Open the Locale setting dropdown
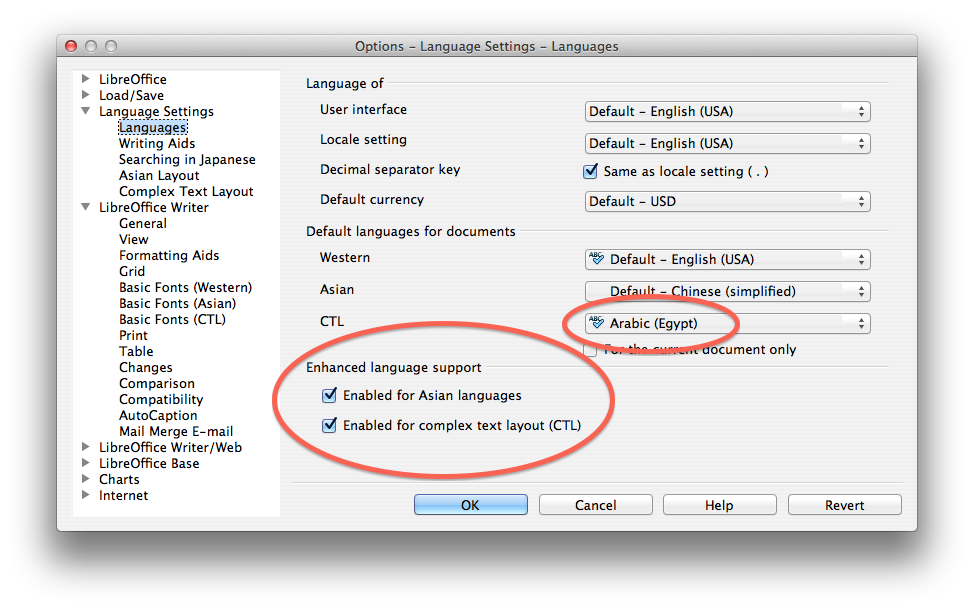Viewport: 974px width, 610px height. pyautogui.click(x=727, y=143)
